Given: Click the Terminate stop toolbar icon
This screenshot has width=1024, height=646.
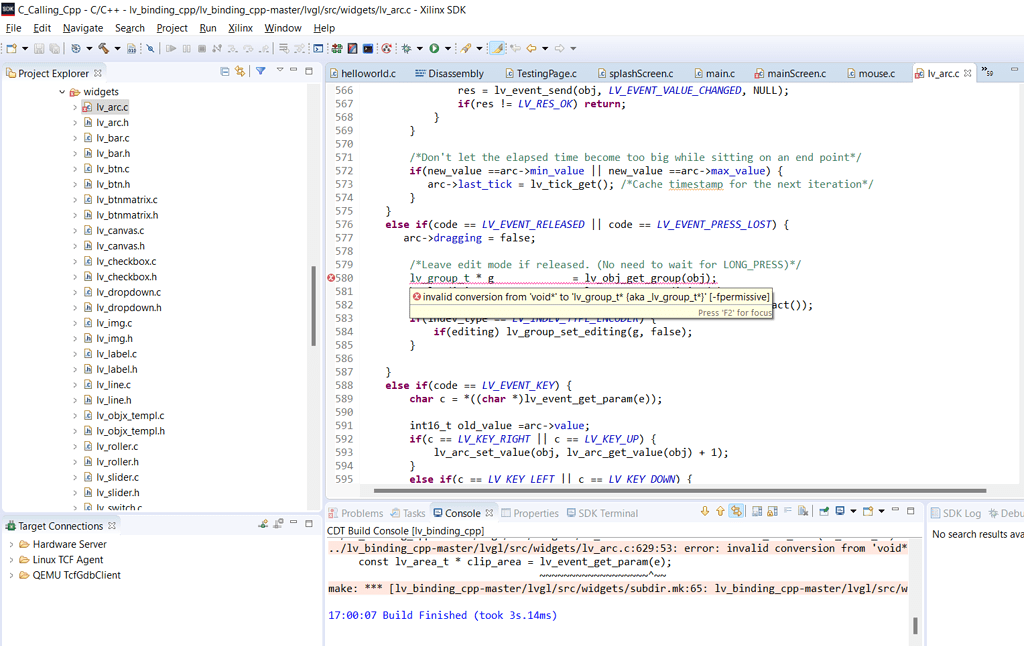Looking at the screenshot, I should [x=202, y=48].
